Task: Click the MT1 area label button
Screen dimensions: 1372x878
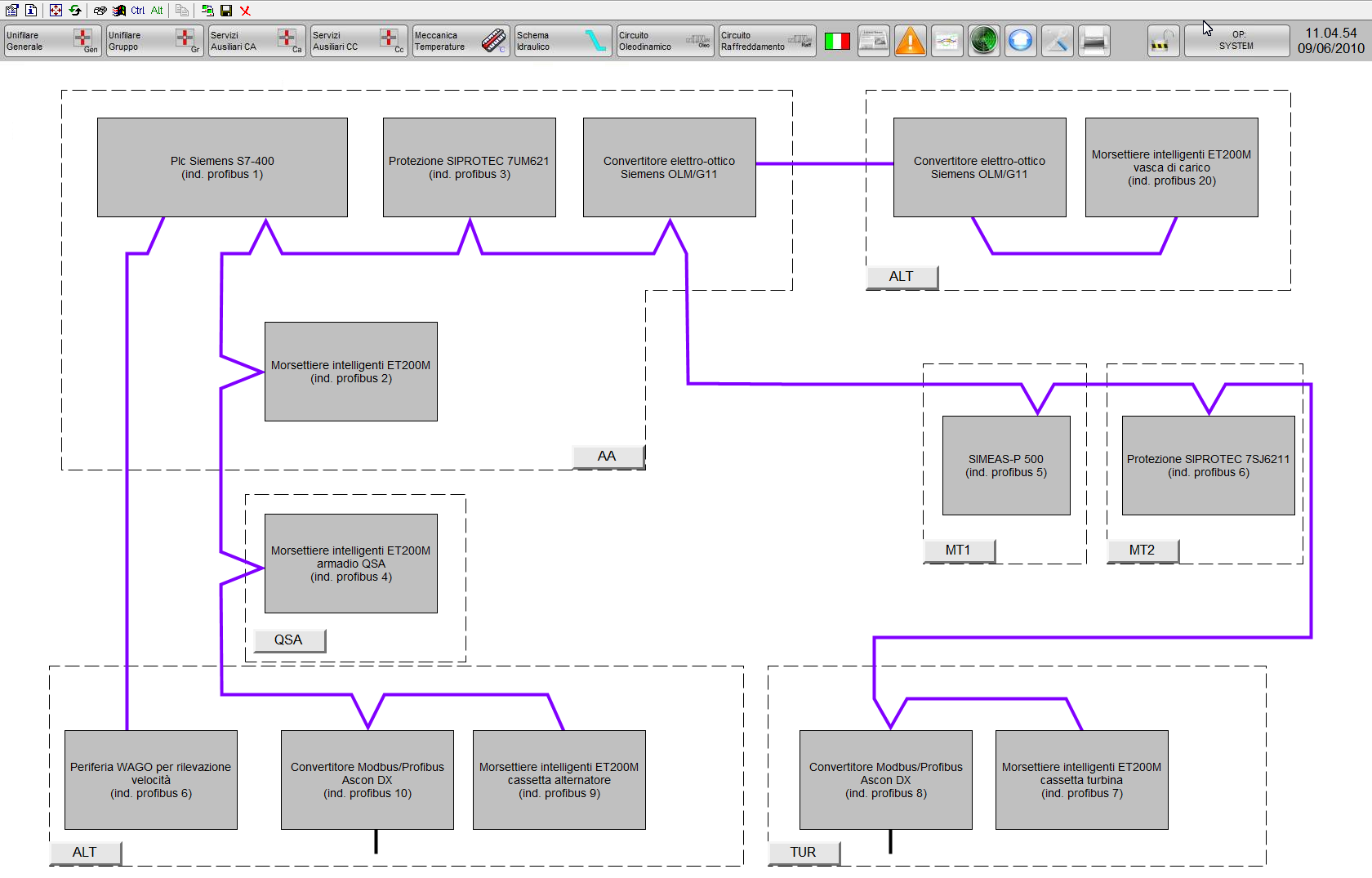Action: coord(959,550)
